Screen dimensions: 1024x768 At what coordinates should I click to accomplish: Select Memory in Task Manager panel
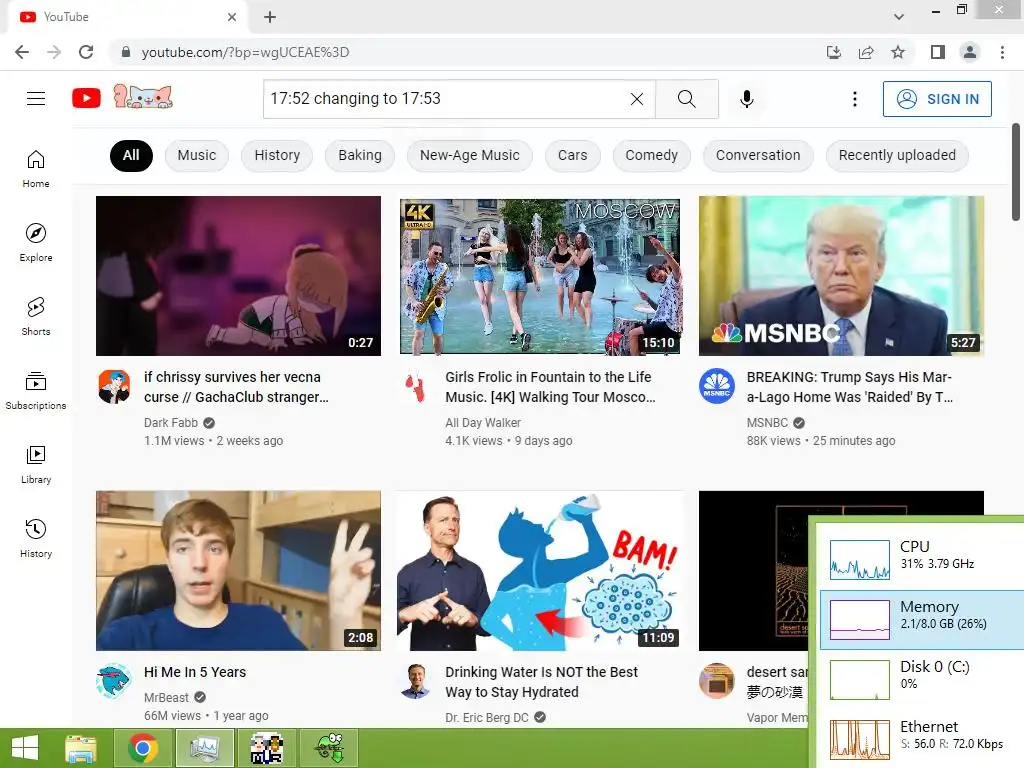tap(922, 619)
